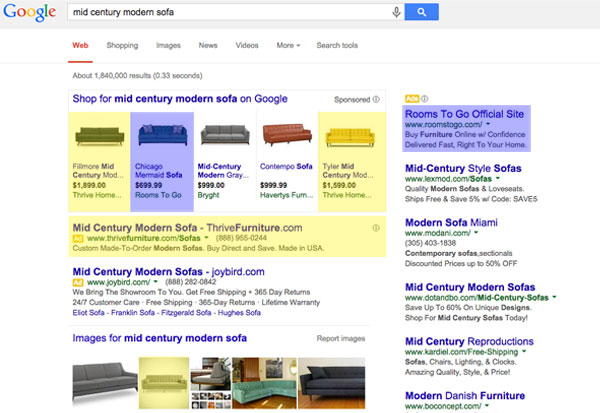Image resolution: width=600 pixels, height=413 pixels.
Task: Open Mid-Century Modern Gray... product link
Action: pyautogui.click(x=223, y=171)
